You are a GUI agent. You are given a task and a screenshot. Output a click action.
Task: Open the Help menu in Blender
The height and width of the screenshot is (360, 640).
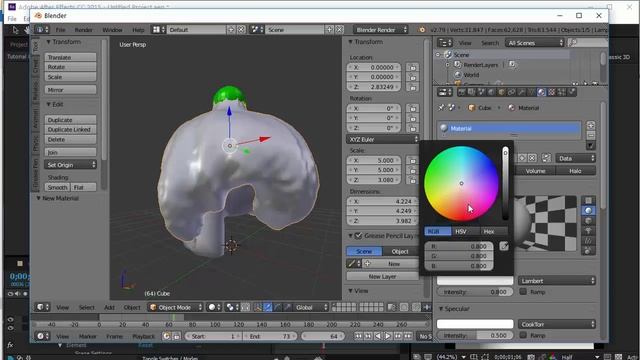point(138,29)
